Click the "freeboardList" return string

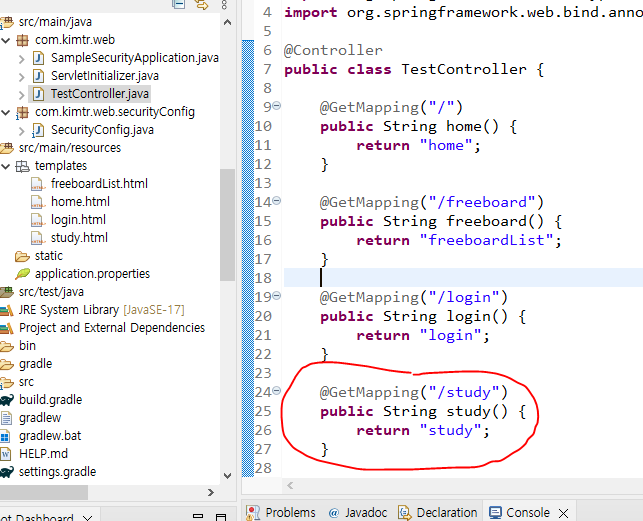(x=486, y=240)
